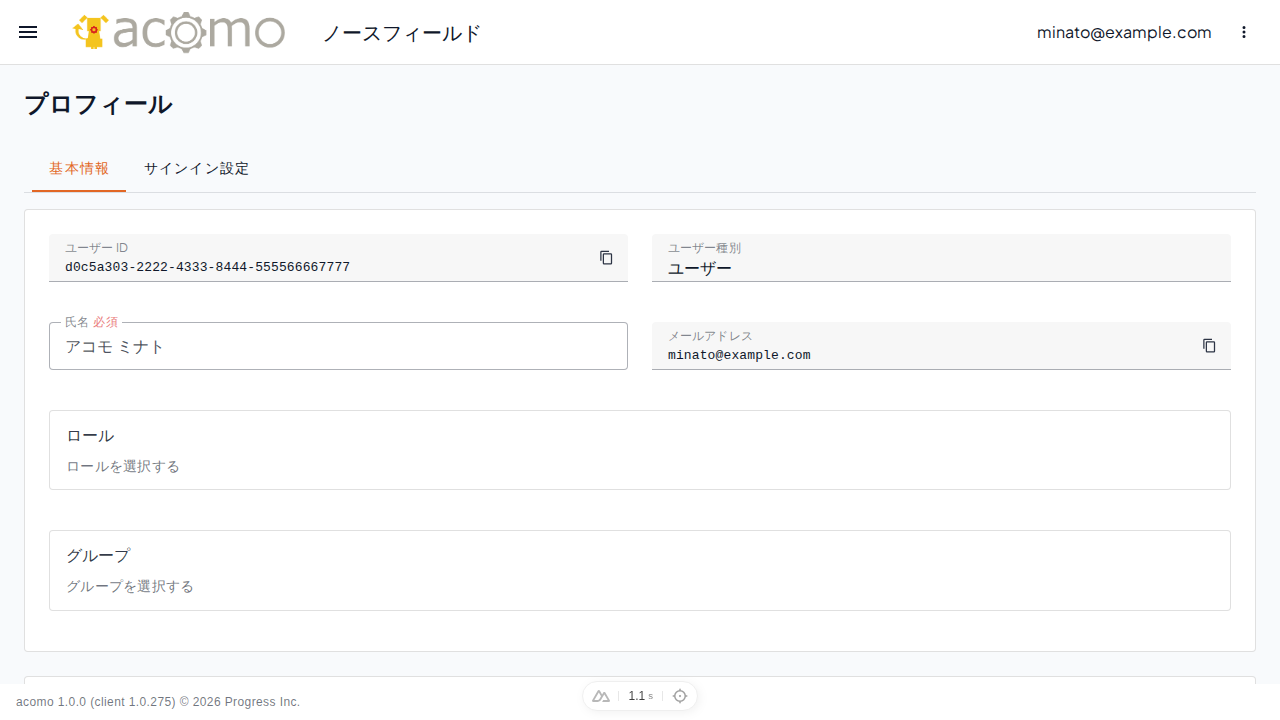Click the 氏名 name input field
1280x720 pixels.
pos(338,346)
